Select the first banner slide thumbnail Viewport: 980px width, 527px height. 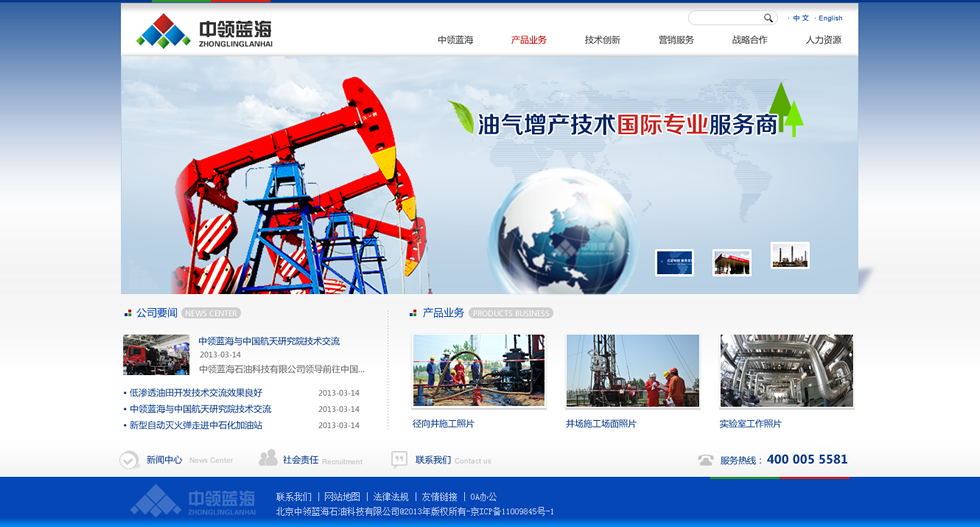[x=674, y=262]
